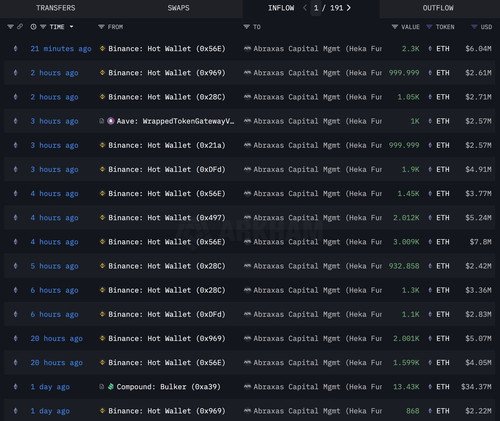Open Abraxas Capital Mgmt in the $2.22M row

point(318,411)
